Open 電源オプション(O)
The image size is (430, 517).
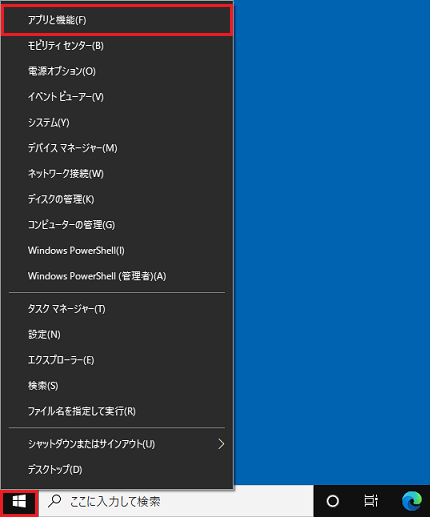pos(117,71)
